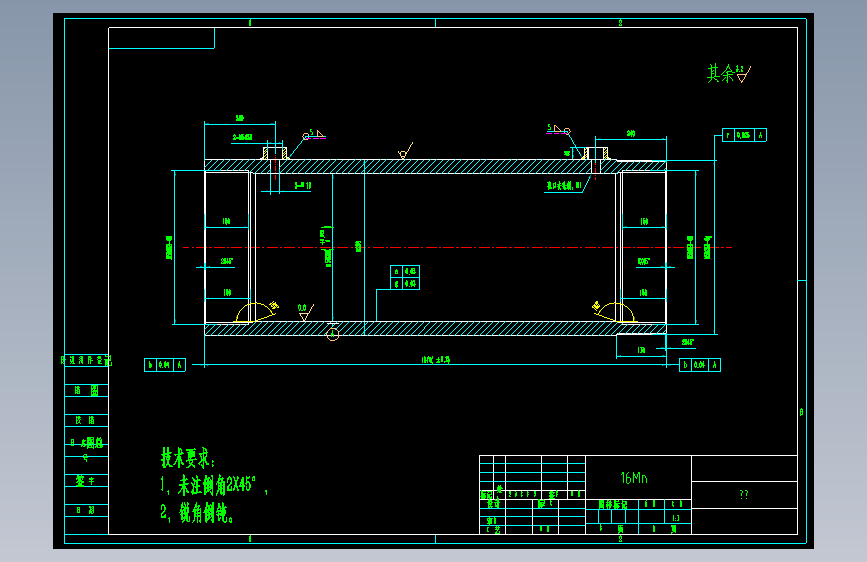
Task: Select the right weld symbol marked 5
Action: tap(558, 130)
